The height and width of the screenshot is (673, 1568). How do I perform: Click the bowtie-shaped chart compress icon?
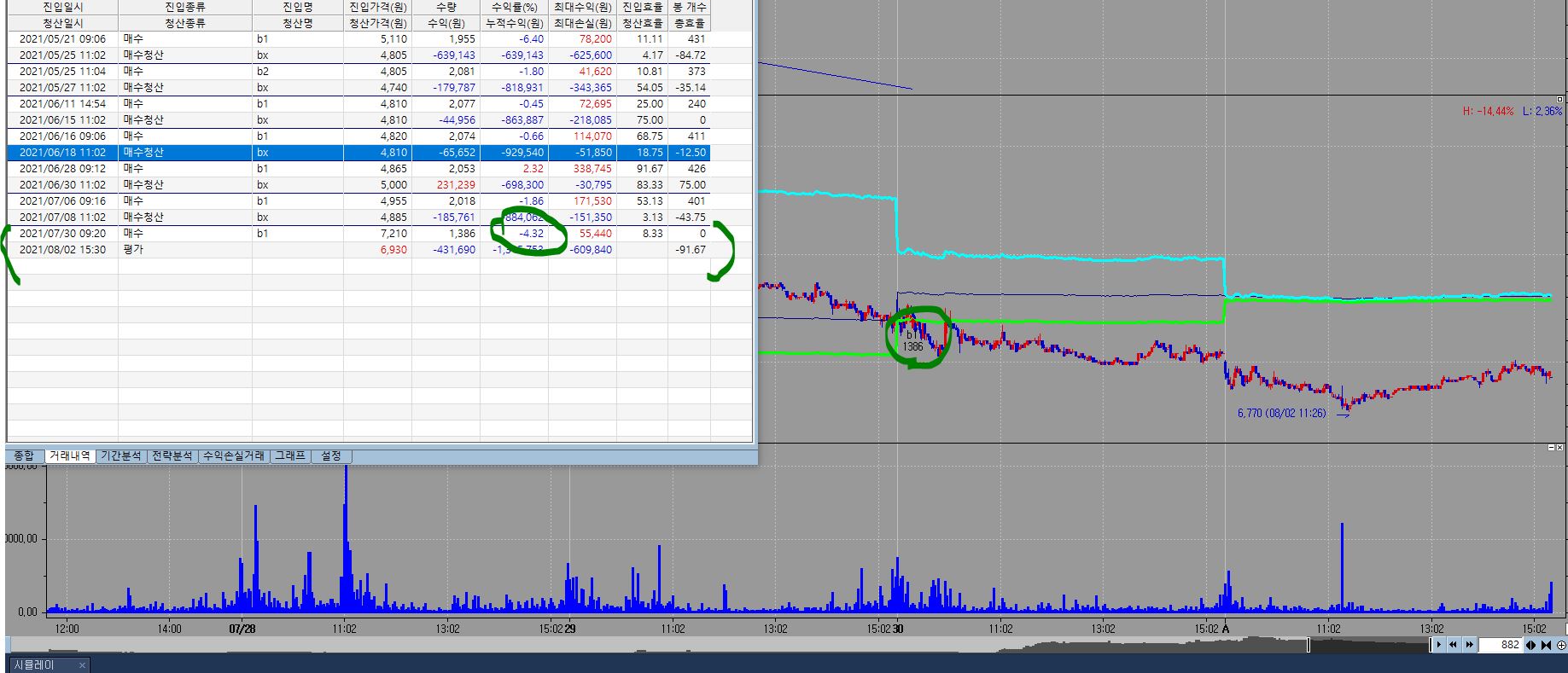click(1547, 646)
